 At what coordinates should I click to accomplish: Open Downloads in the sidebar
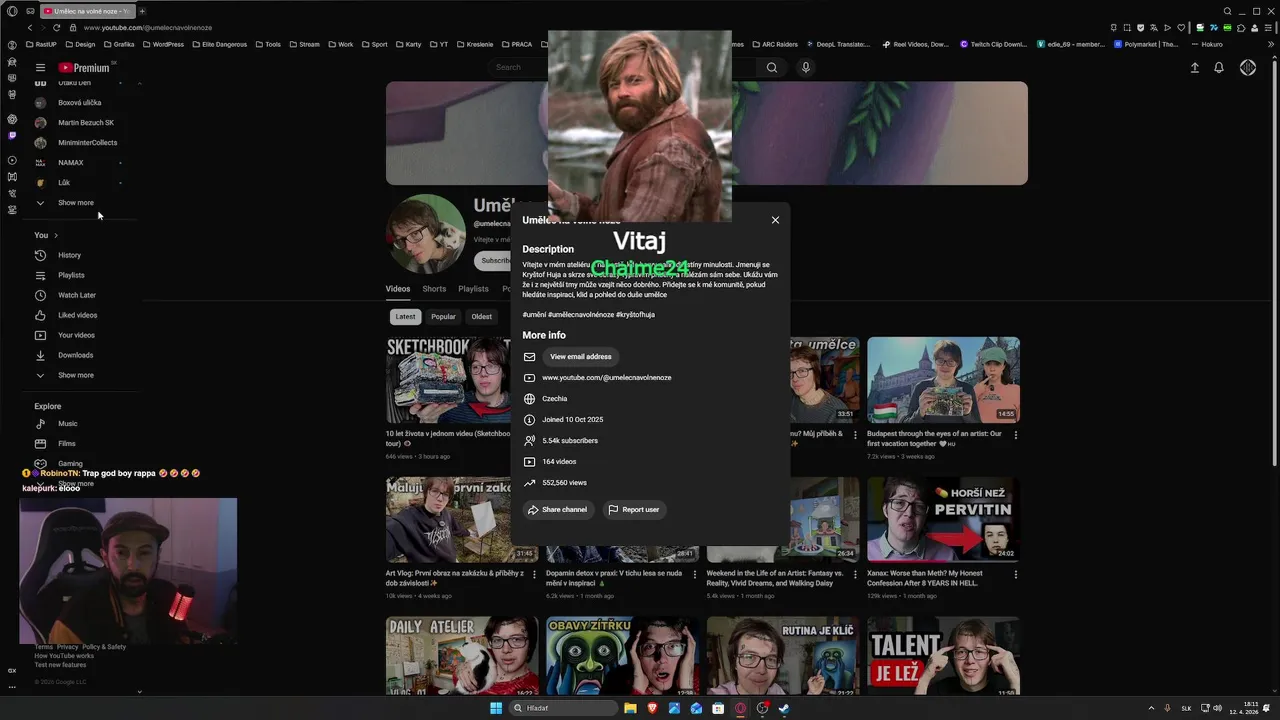tap(75, 355)
